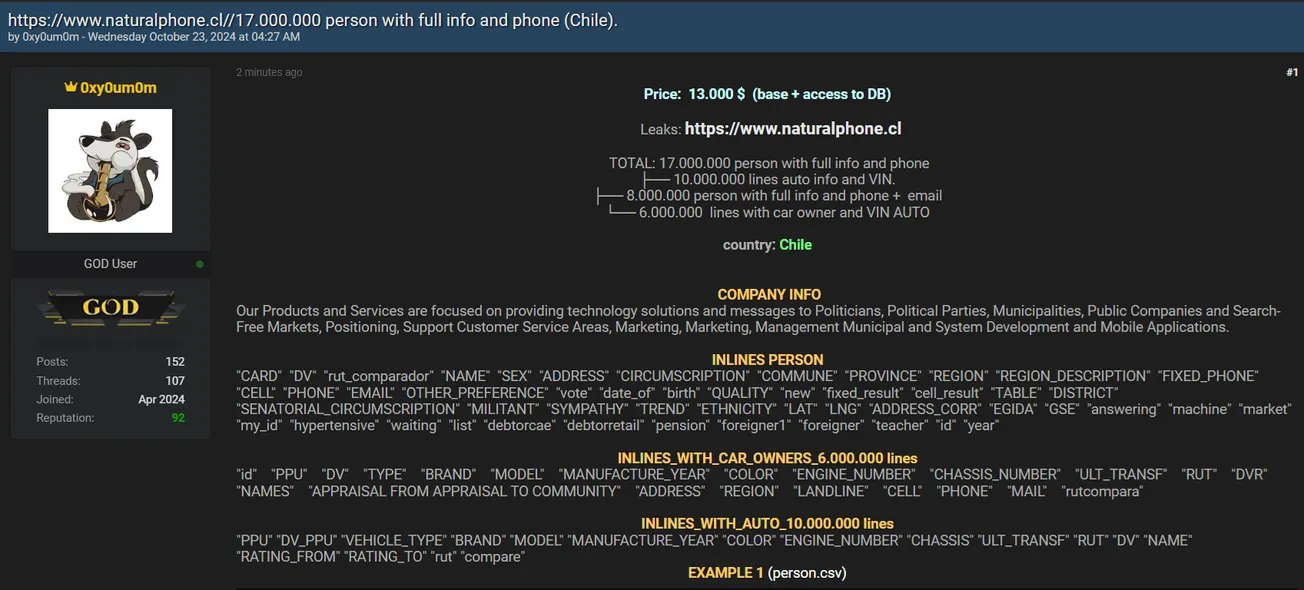Open the #1 post permalink
The width and height of the screenshot is (1304, 590).
1291,72
